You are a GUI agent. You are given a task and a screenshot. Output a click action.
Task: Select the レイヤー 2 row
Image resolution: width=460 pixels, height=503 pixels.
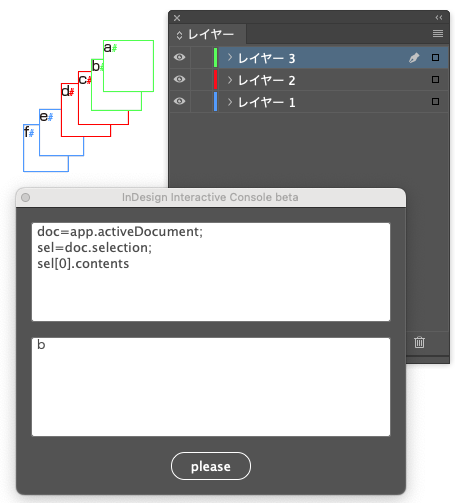pos(309,80)
